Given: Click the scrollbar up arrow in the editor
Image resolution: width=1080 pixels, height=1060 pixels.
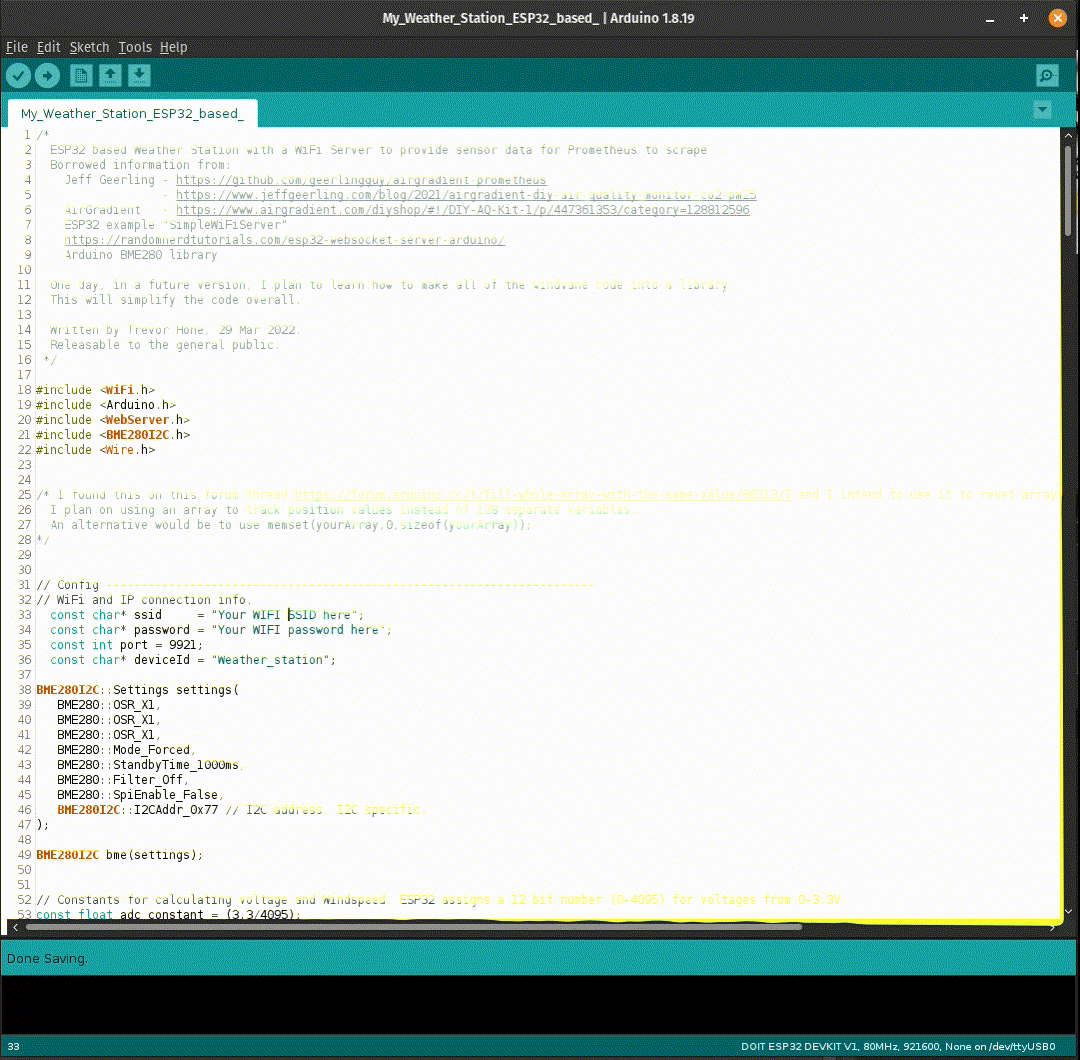Looking at the screenshot, I should coord(1068,133).
